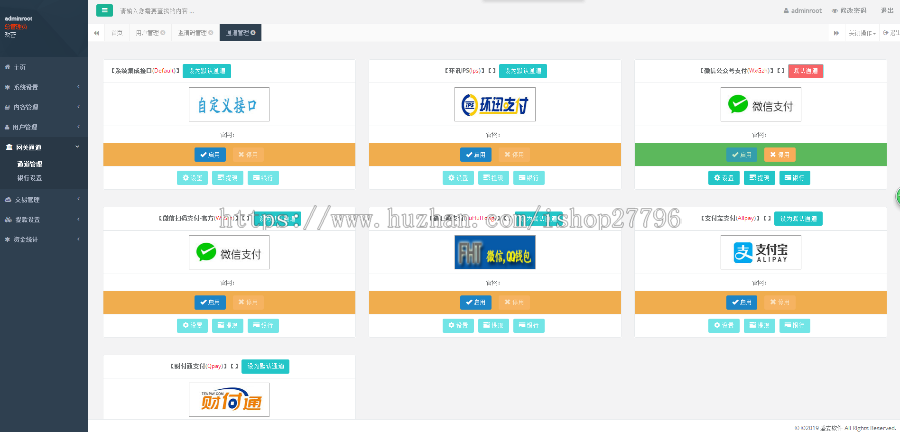This screenshot has width=900, height=432.
Task: Enable the FHT QQ wallet channel
Action: click(476, 302)
